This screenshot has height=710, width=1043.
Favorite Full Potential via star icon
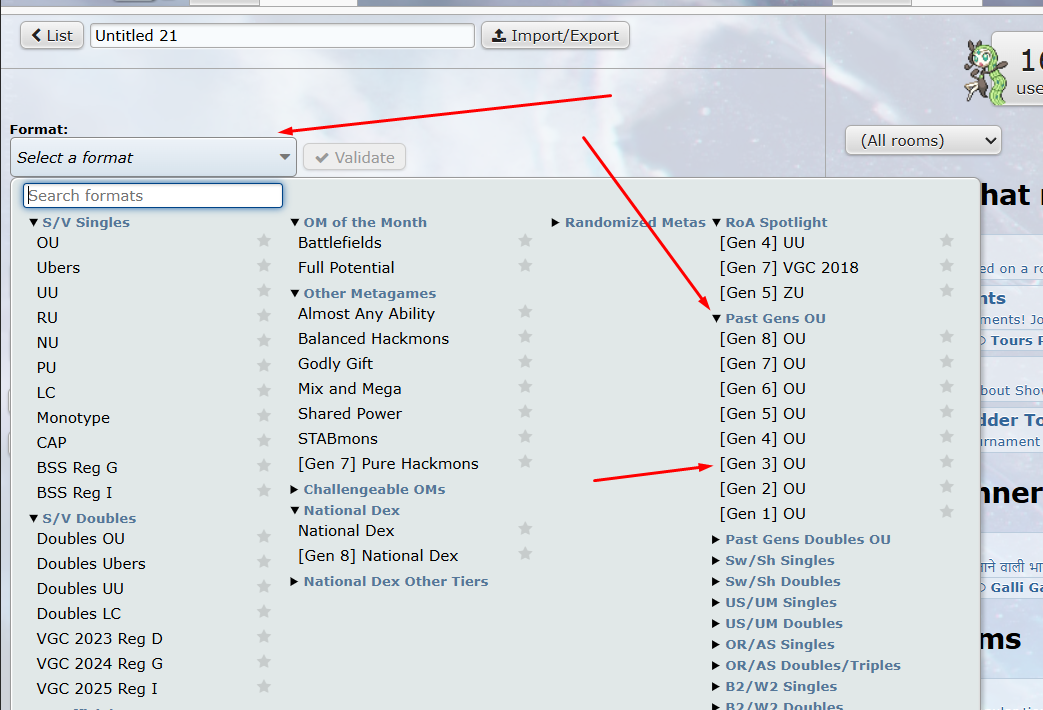(x=525, y=266)
